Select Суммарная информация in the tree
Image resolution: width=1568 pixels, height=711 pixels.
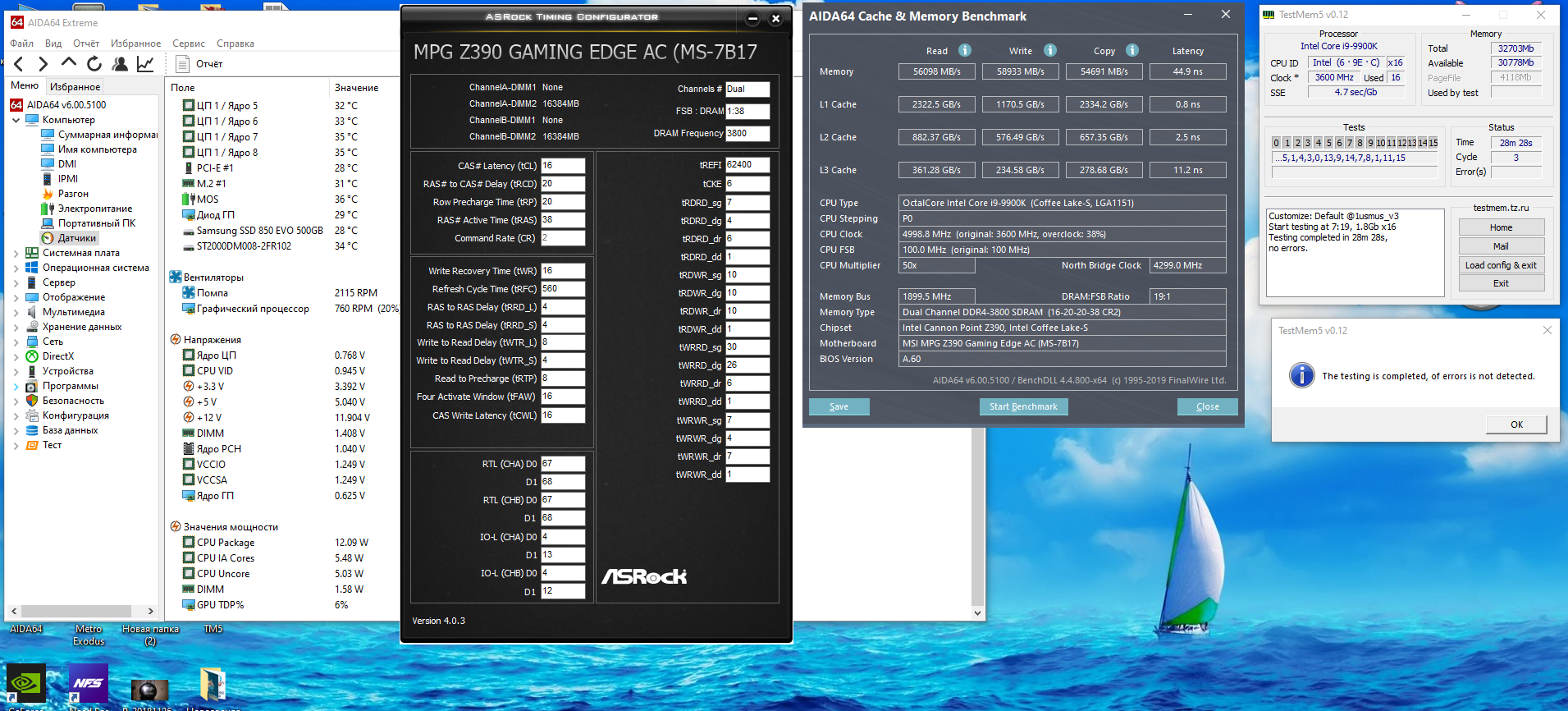107,135
